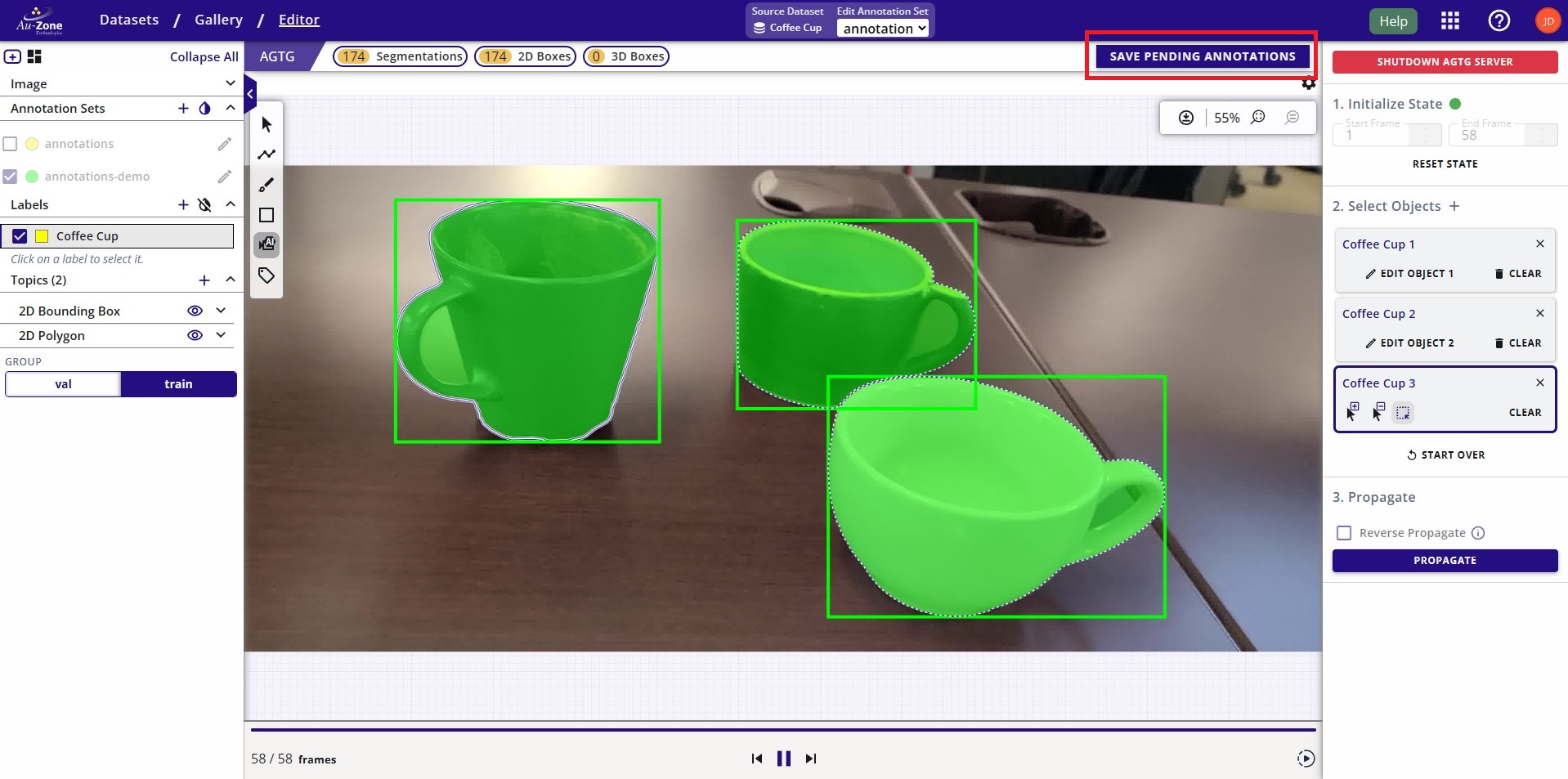Expand the 2D Polygon topic
Screen dimensions: 1568x779
click(x=221, y=335)
